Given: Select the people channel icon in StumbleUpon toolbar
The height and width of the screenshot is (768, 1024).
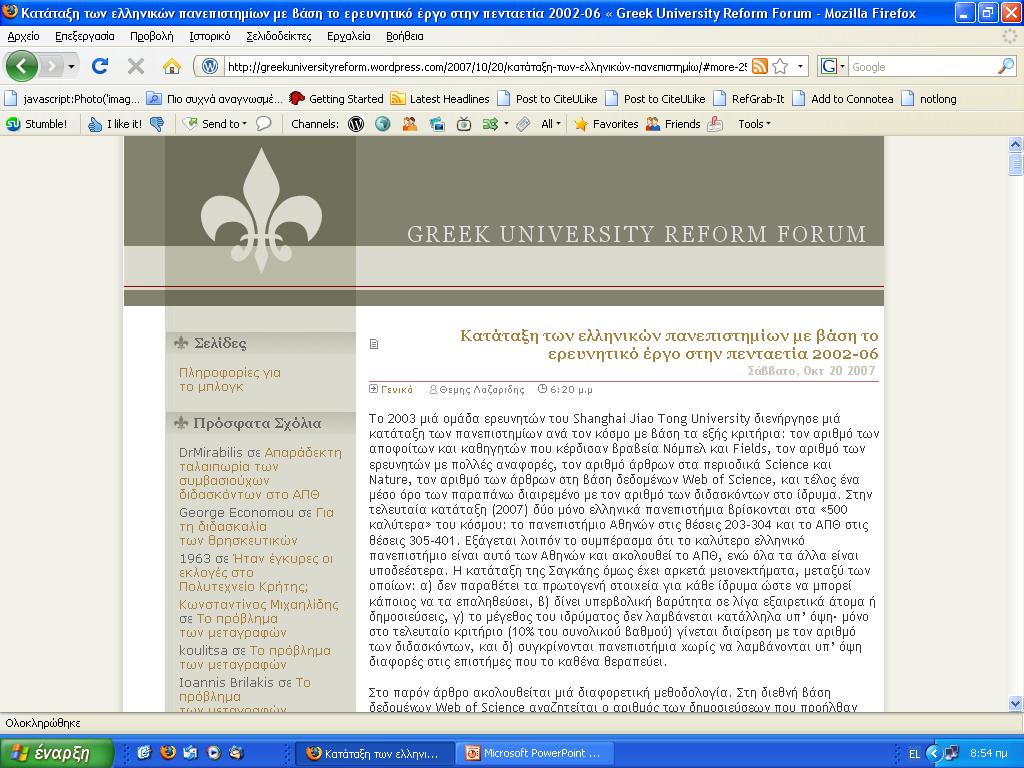Looking at the screenshot, I should coord(409,124).
